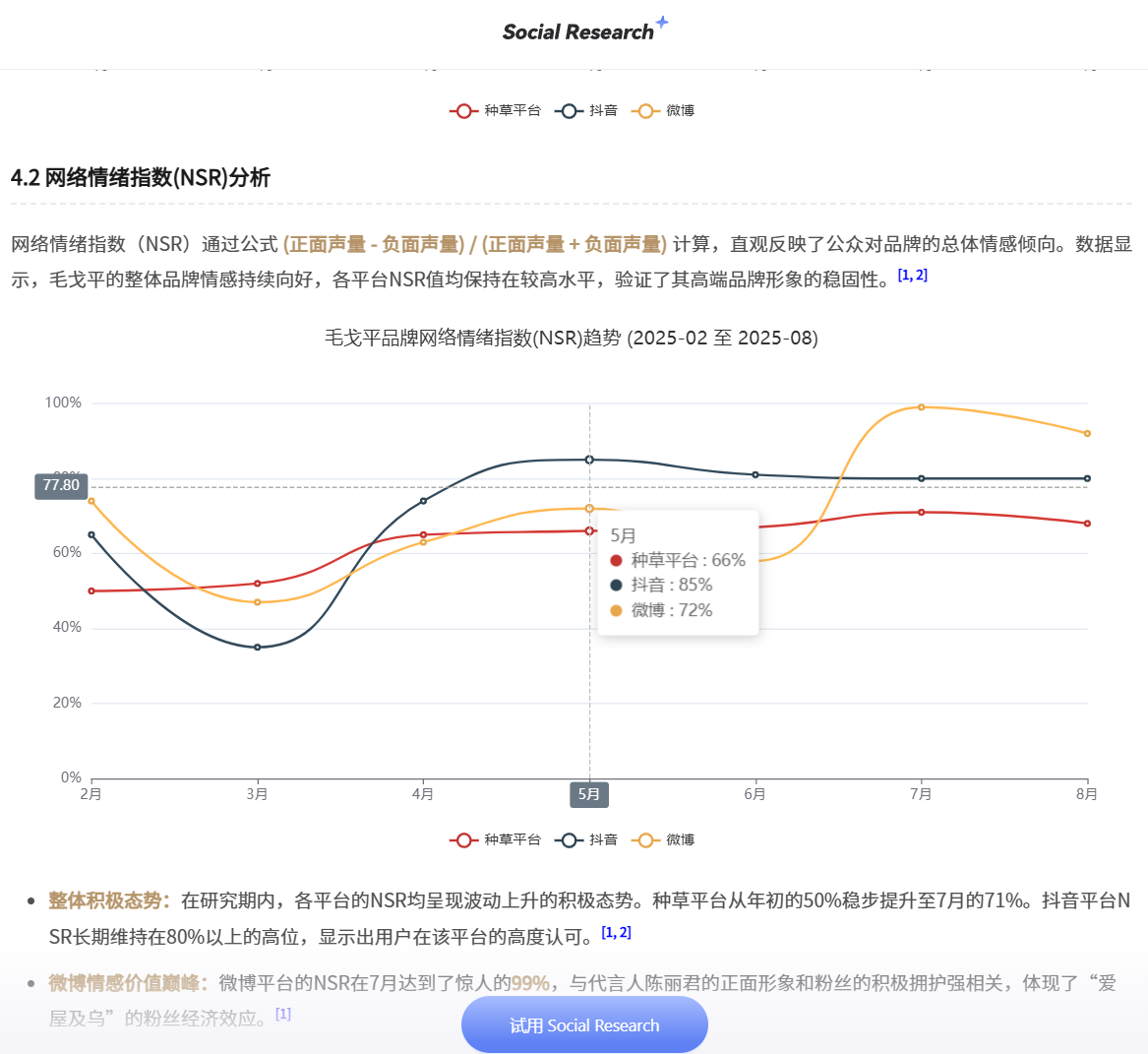Click the 77.80 y-axis pointer label

point(62,485)
